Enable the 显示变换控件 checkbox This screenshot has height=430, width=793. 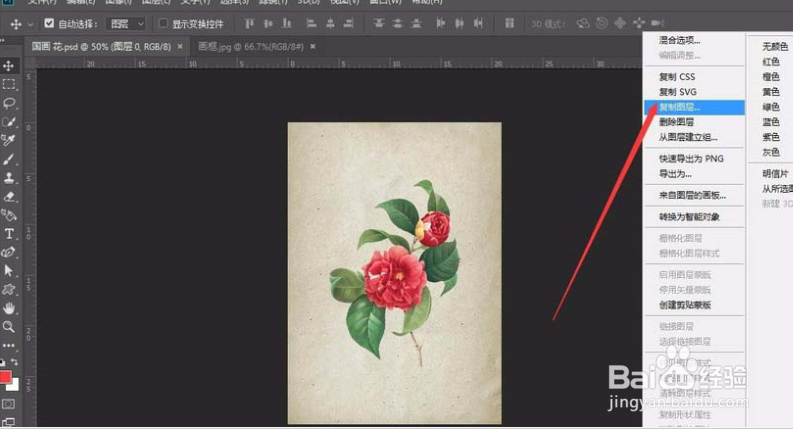pyautogui.click(x=163, y=23)
